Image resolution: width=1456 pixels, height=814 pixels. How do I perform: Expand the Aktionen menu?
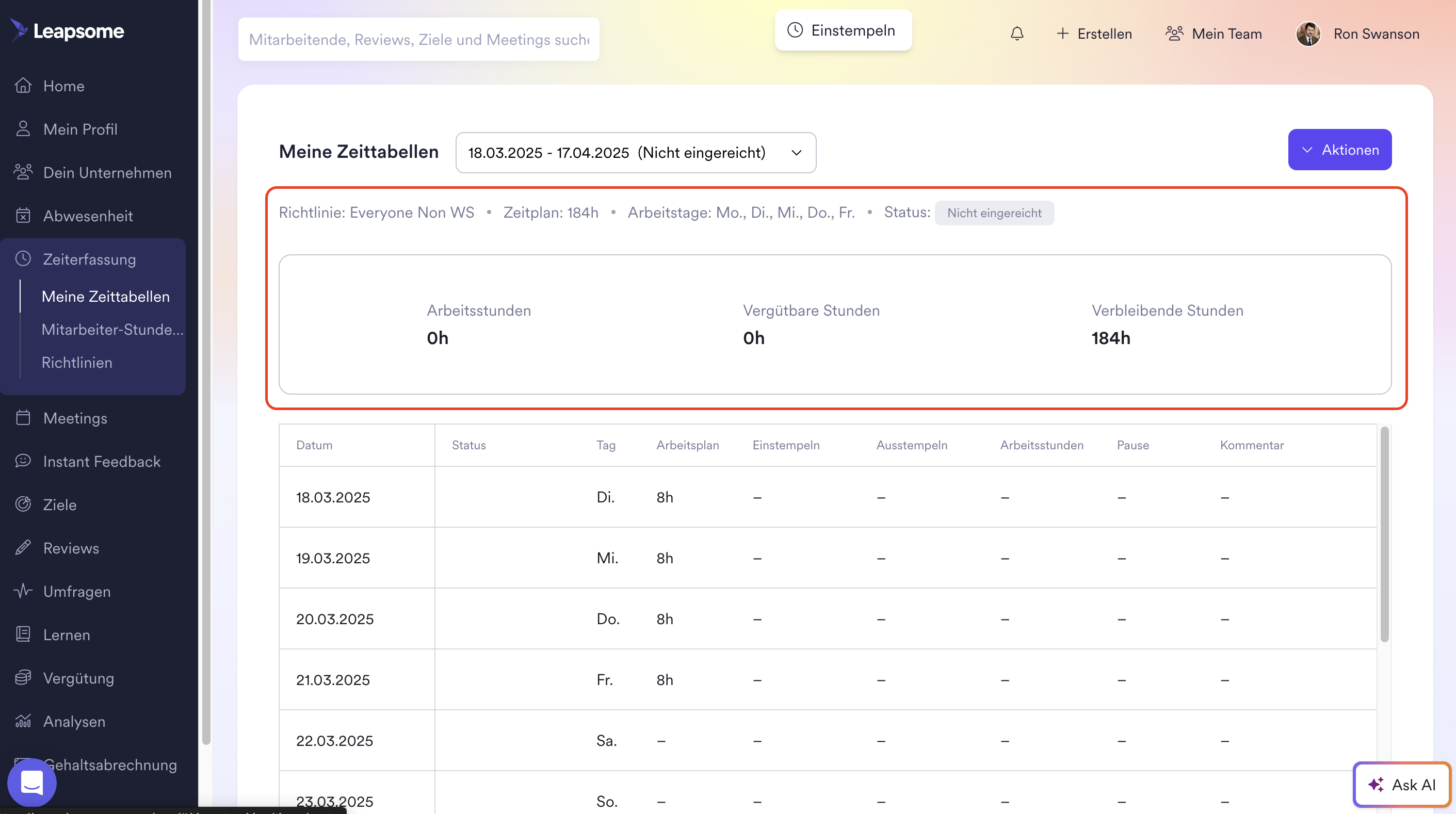[x=1339, y=150]
